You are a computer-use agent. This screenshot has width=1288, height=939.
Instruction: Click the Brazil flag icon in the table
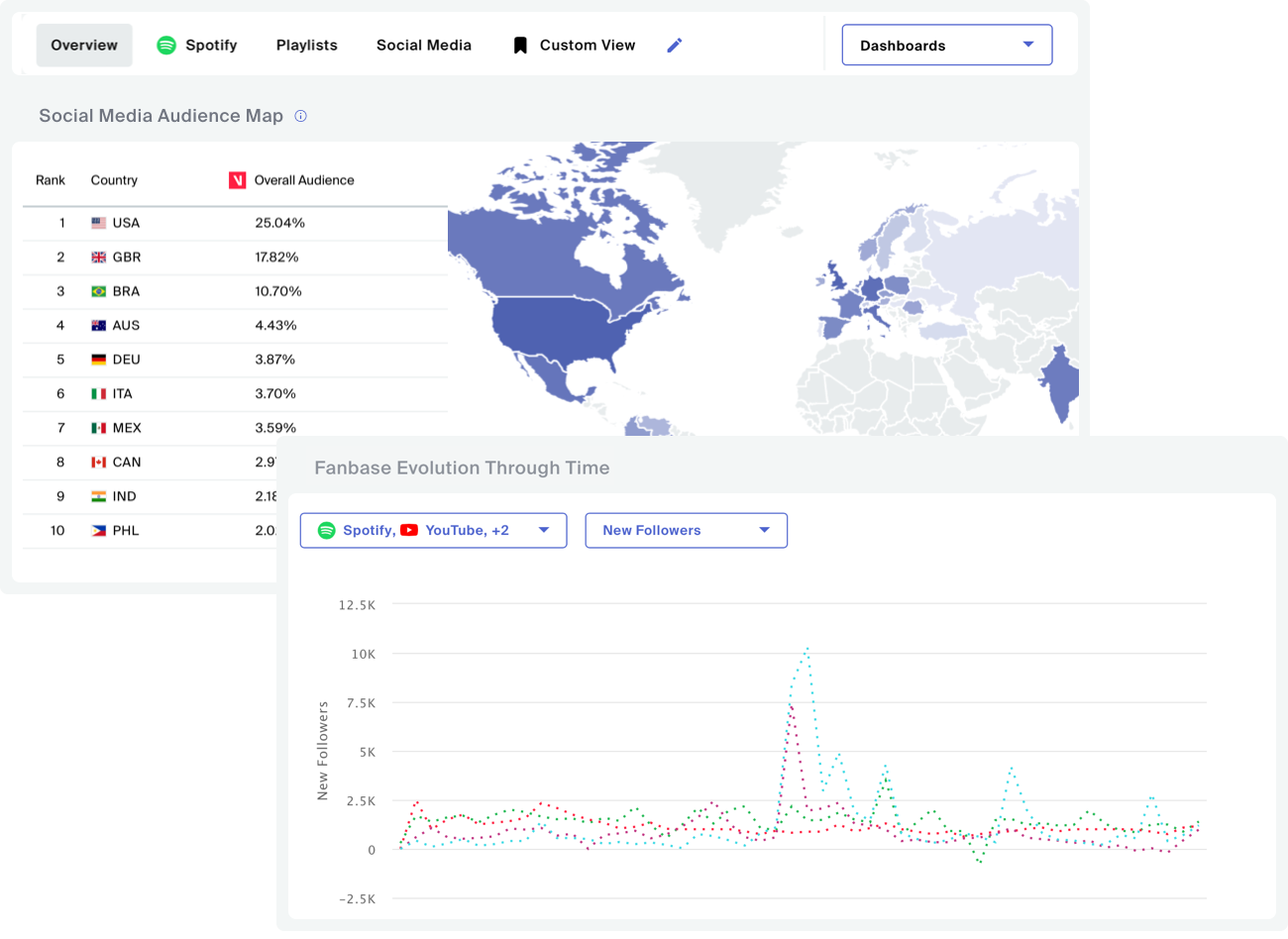click(x=99, y=291)
